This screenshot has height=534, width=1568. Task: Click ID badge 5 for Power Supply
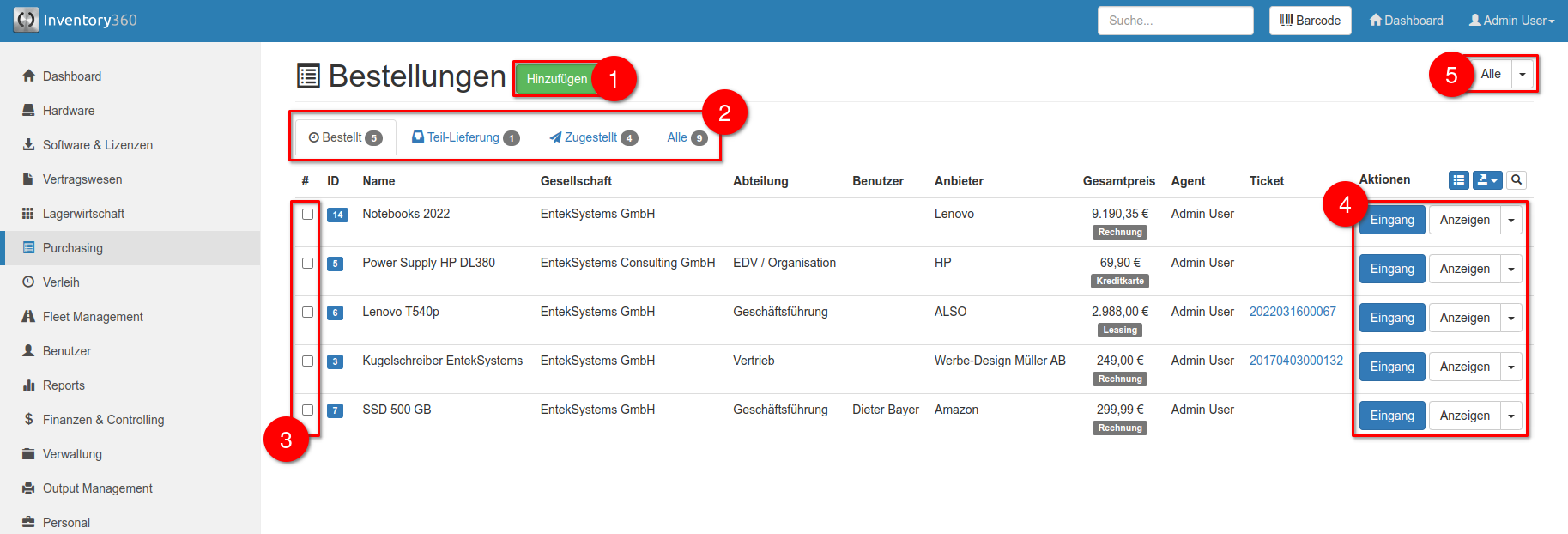coord(335,264)
